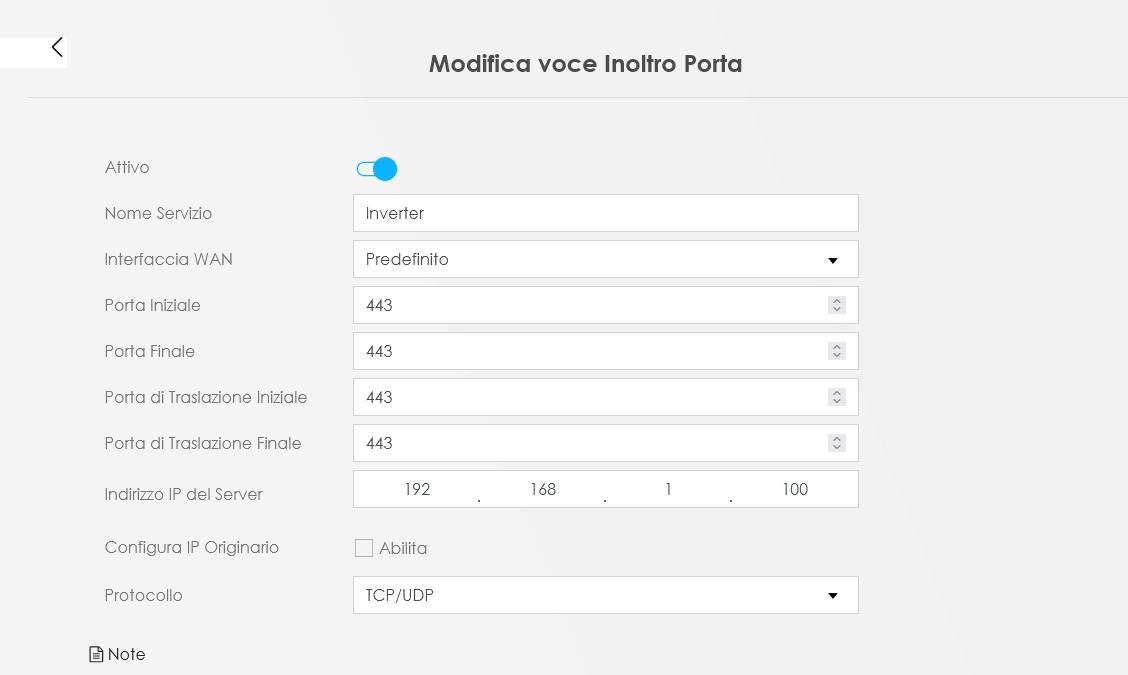
Task: Increase Porta Finale with up arrow
Action: [x=837, y=347]
